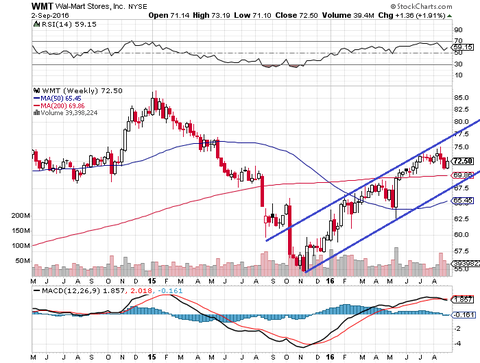480x363 pixels.
Task: Click the black line swatch before MACD(12,26,9)
Action: 37,291
